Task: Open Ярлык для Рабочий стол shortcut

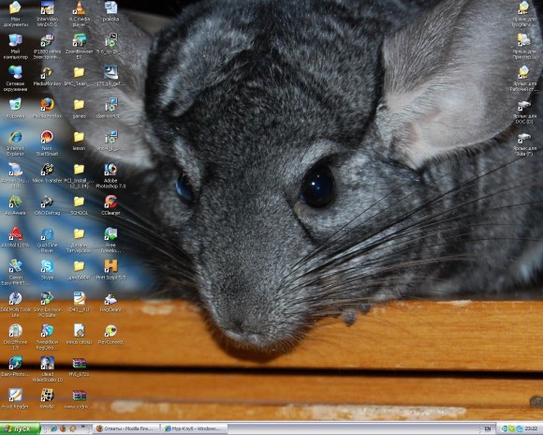Action: pos(524,78)
